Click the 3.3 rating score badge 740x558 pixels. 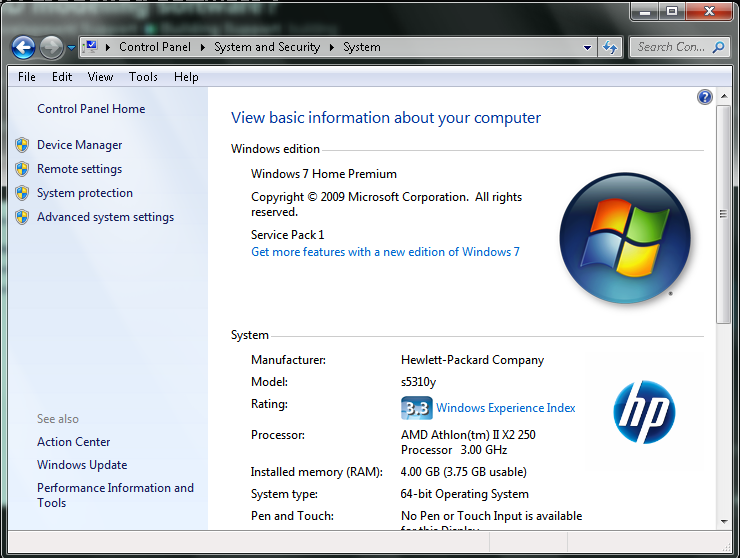(417, 408)
